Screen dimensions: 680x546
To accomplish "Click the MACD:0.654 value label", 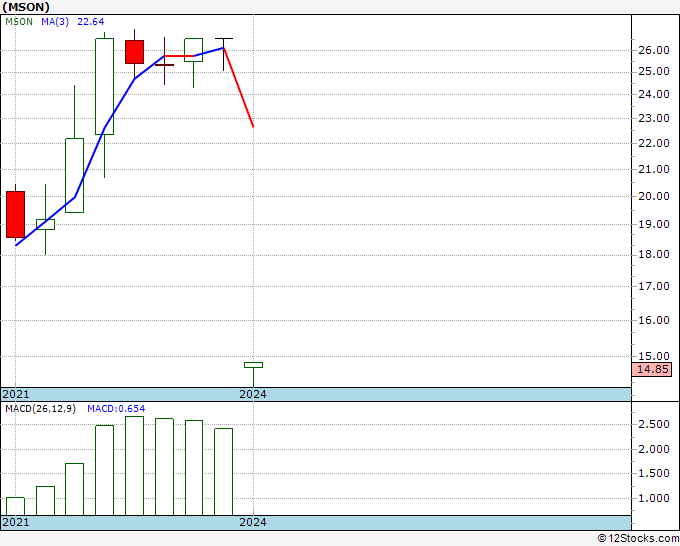I will coord(116,409).
